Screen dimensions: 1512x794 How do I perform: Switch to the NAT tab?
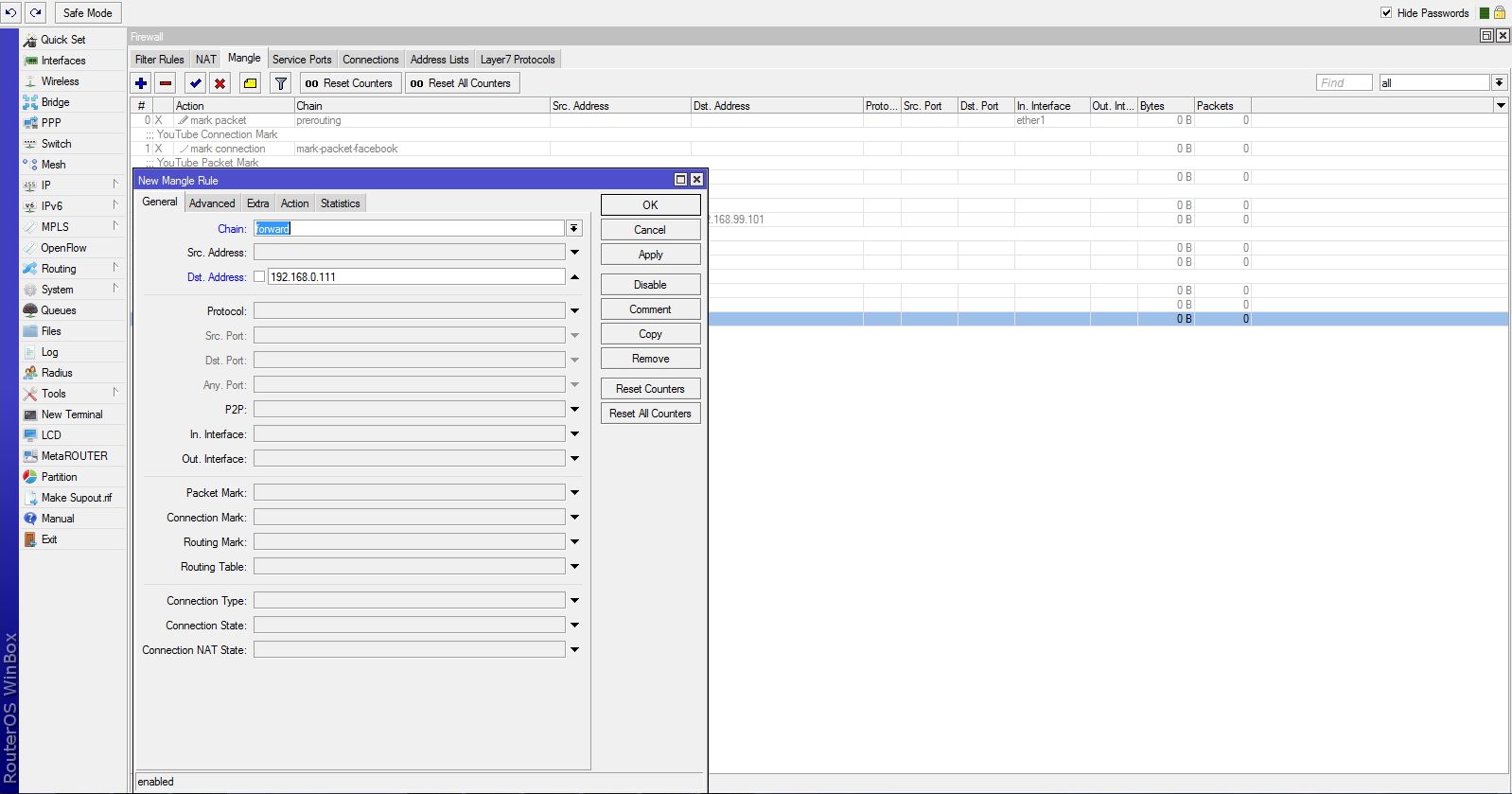pyautogui.click(x=205, y=60)
